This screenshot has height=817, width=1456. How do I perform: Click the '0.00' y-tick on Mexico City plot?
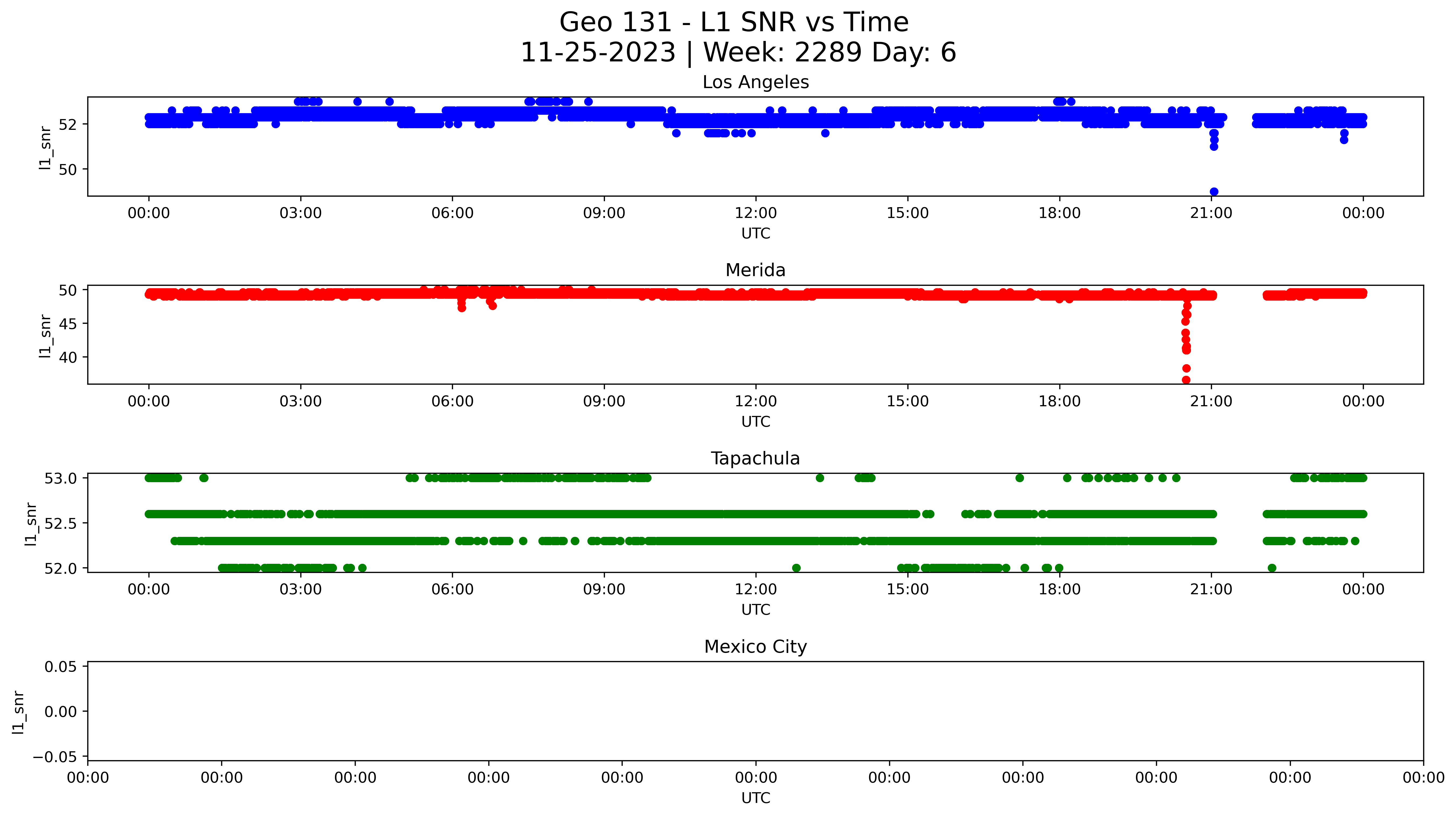(61, 712)
